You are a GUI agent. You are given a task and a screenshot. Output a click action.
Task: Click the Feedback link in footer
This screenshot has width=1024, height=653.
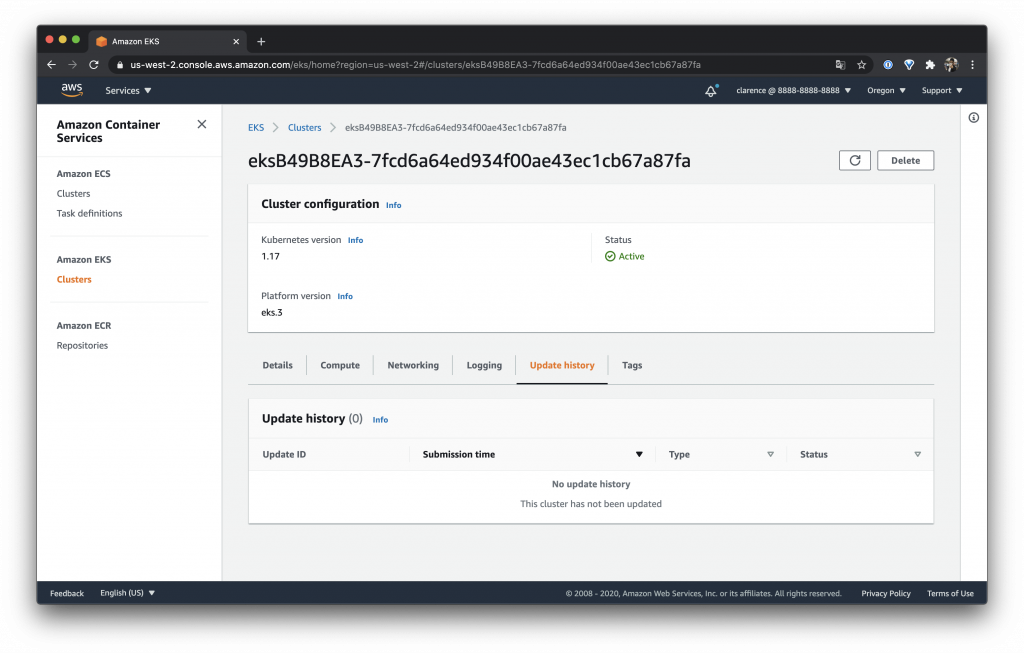coord(67,593)
